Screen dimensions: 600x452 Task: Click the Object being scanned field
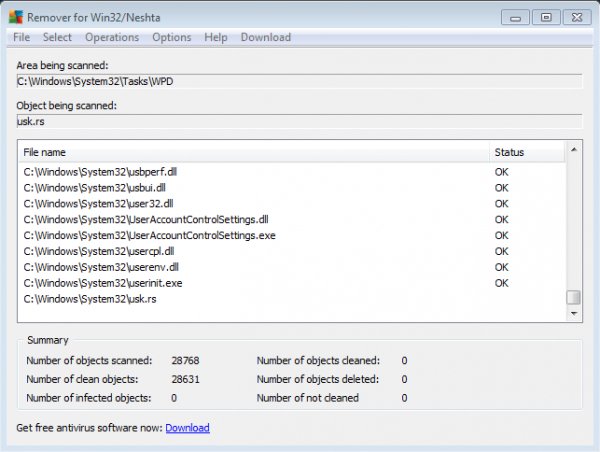(x=299, y=121)
